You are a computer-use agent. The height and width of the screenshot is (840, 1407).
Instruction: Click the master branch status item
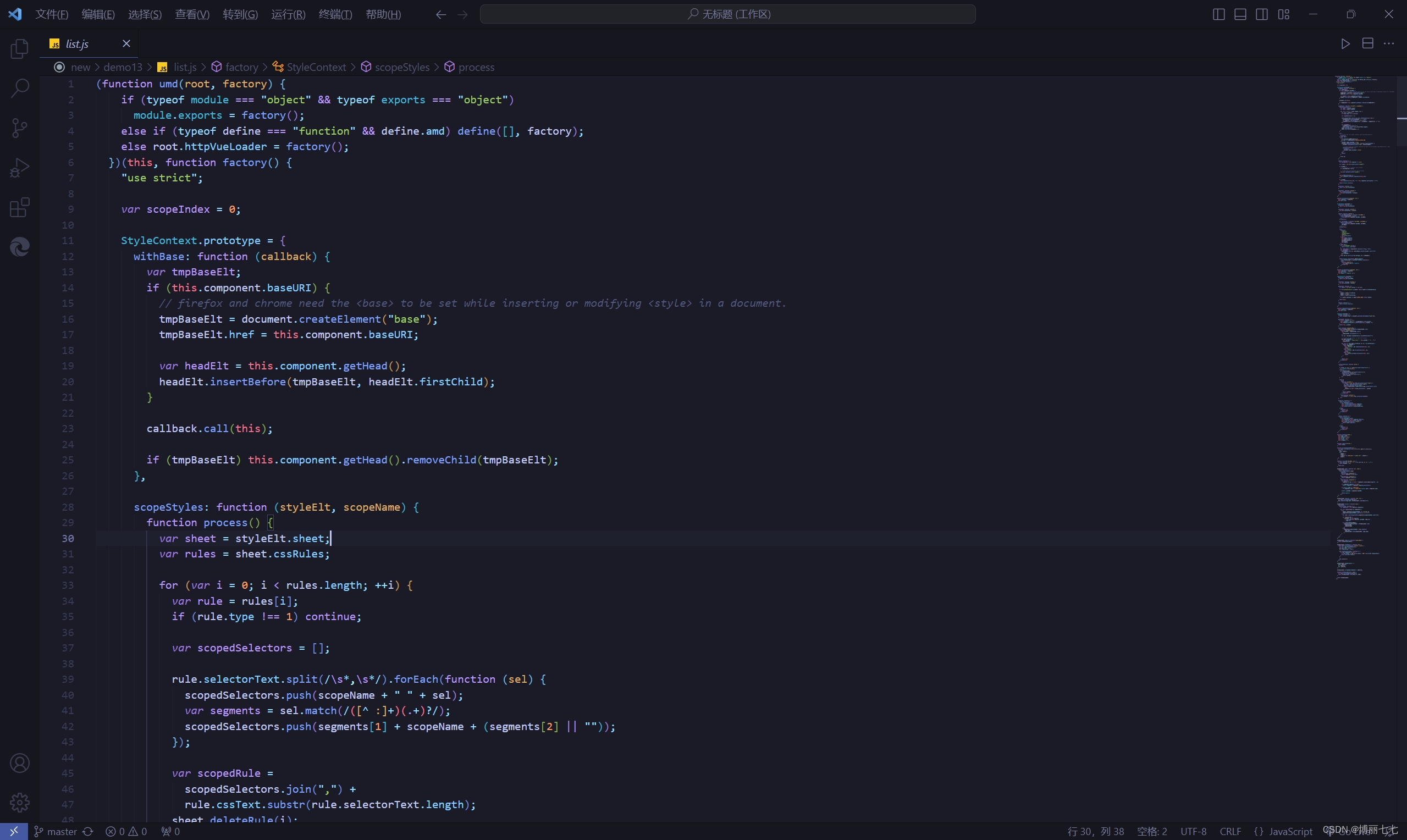pos(61,831)
